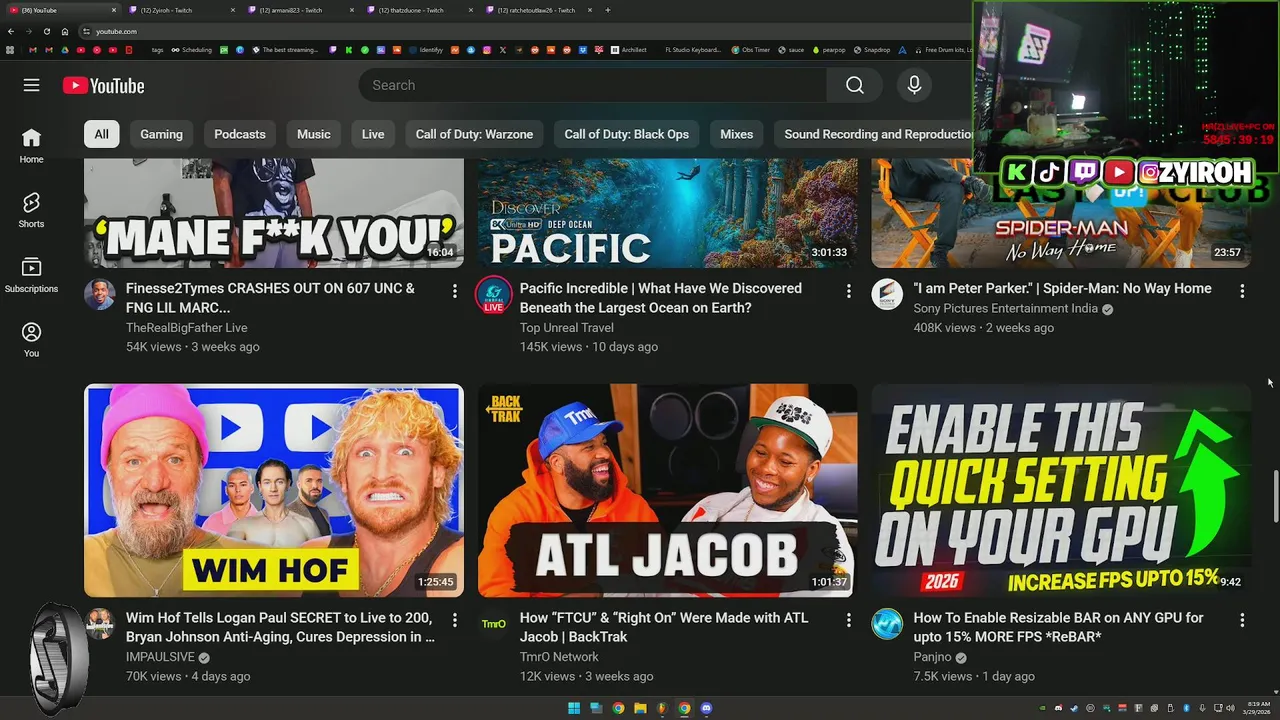
Task: Select the Live filter chip
Action: (373, 134)
